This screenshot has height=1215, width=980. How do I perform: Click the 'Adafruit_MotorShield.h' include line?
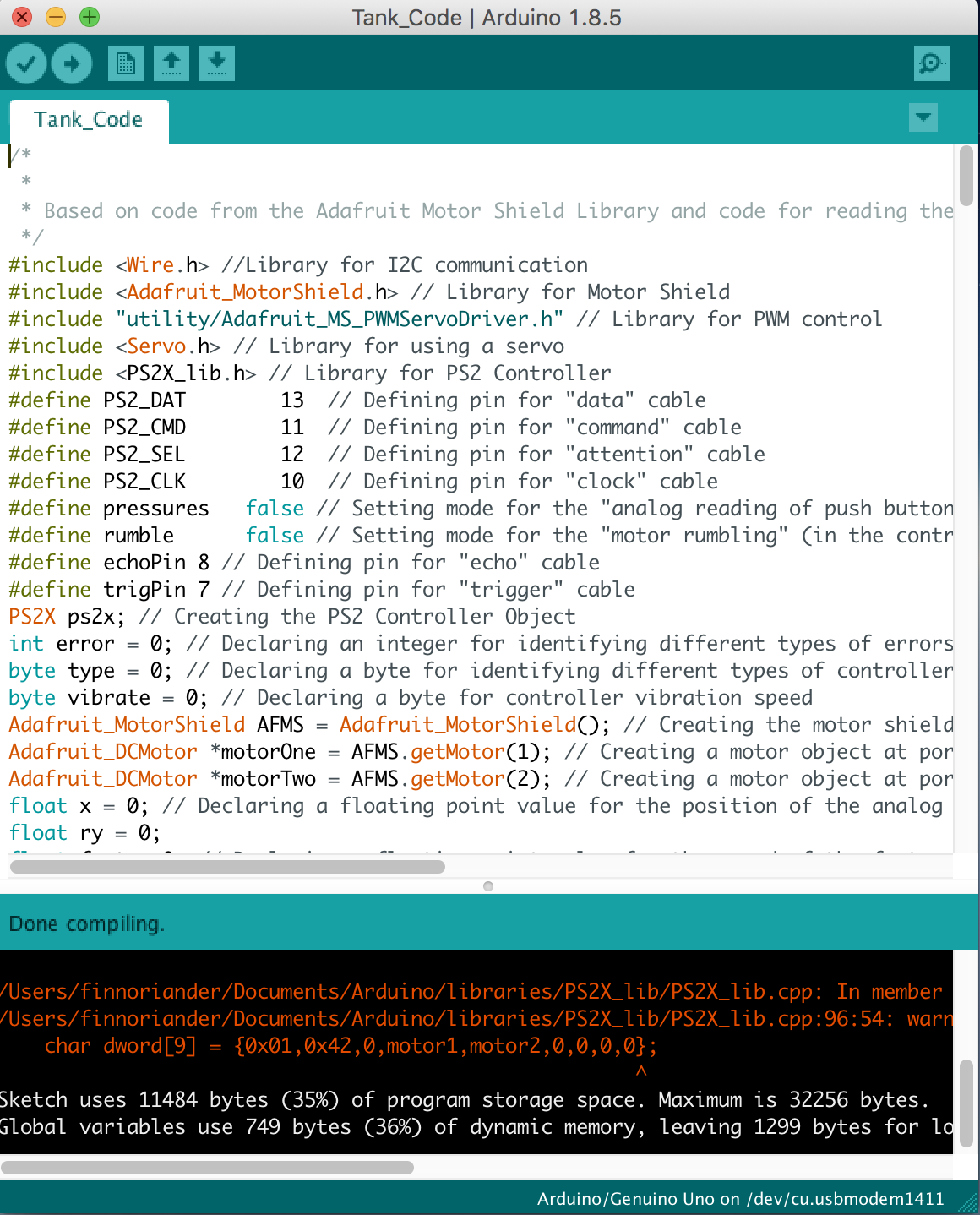coord(369,292)
